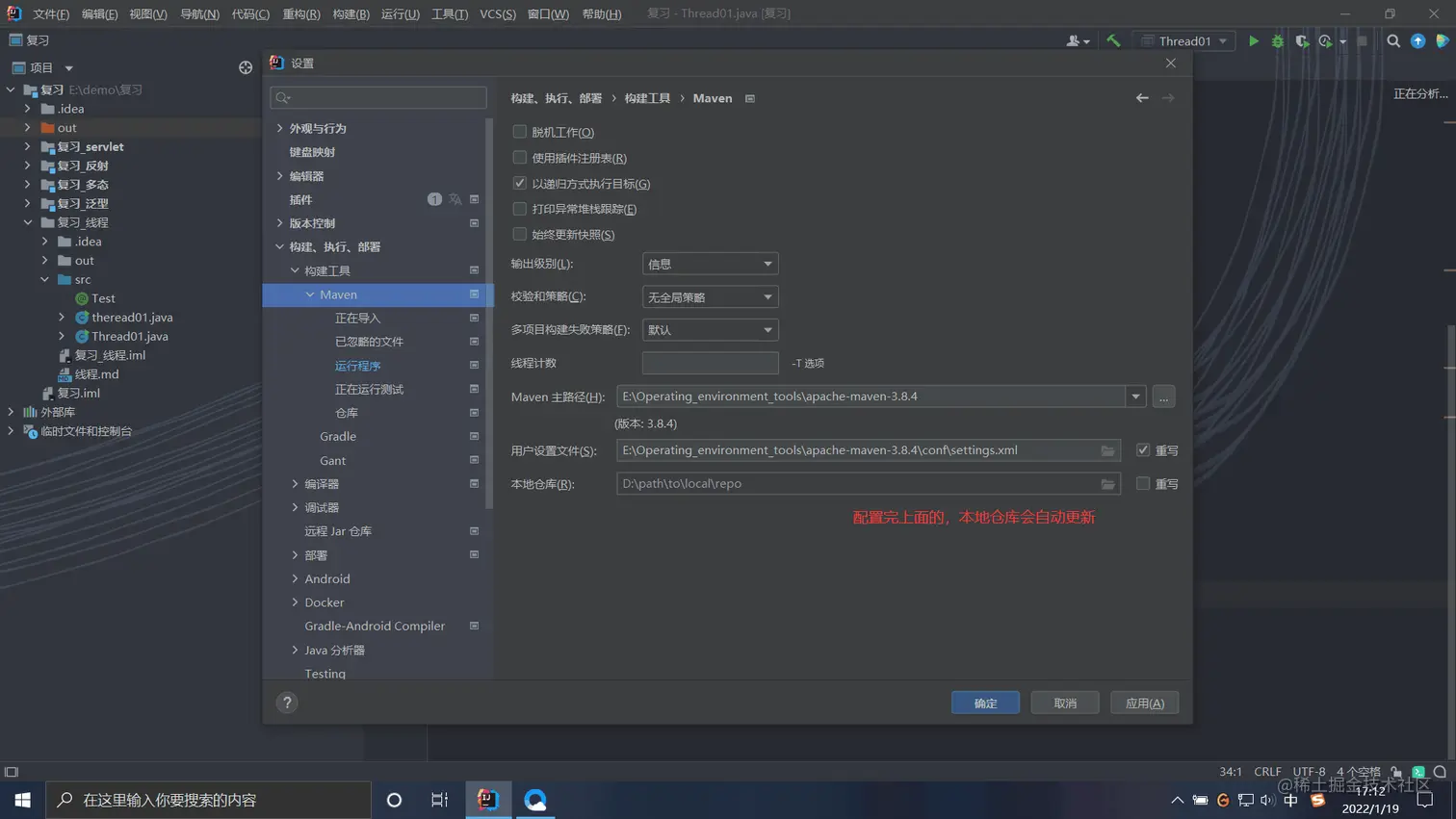
Task: Open IntelliJ IDEA from the taskbar
Action: pos(488,799)
